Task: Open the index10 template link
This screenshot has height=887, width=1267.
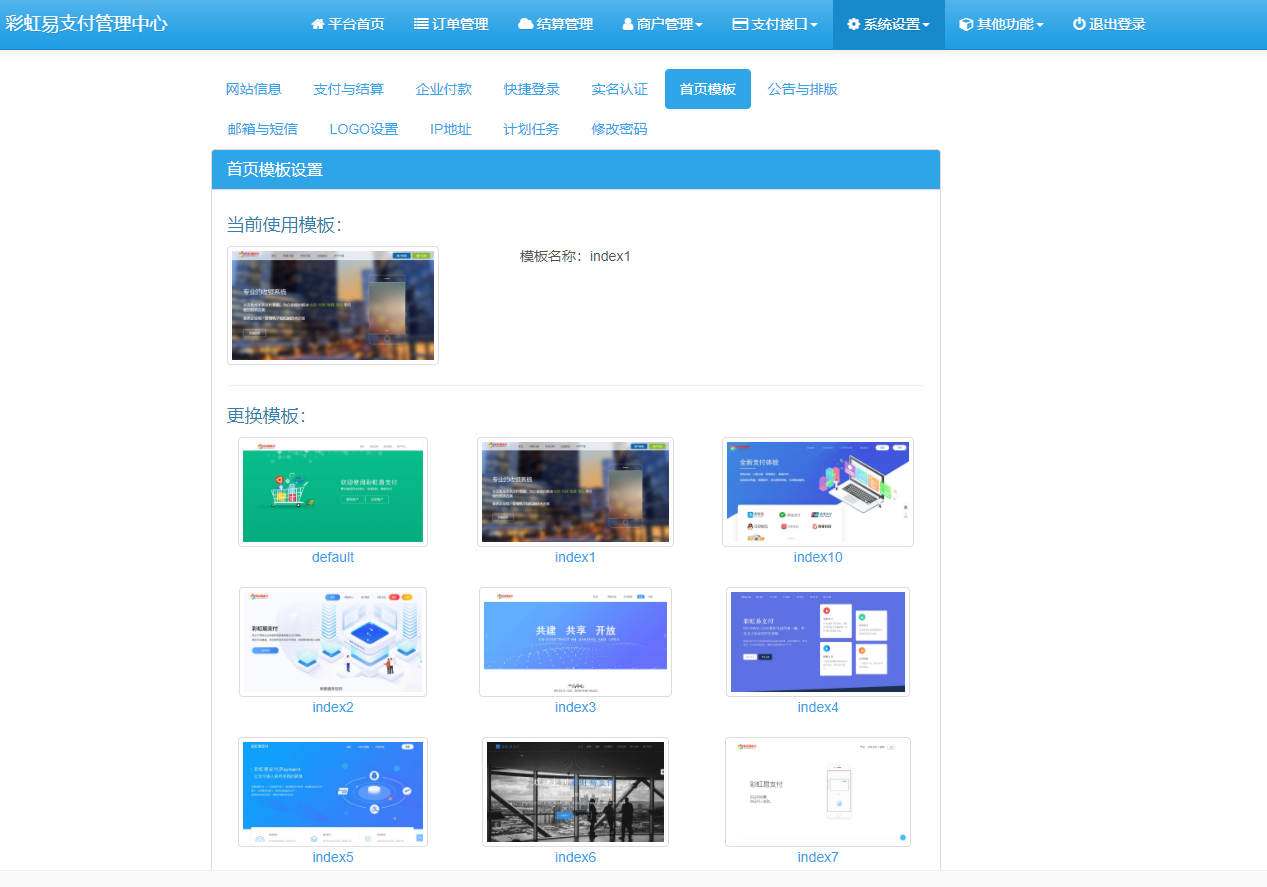Action: (817, 557)
